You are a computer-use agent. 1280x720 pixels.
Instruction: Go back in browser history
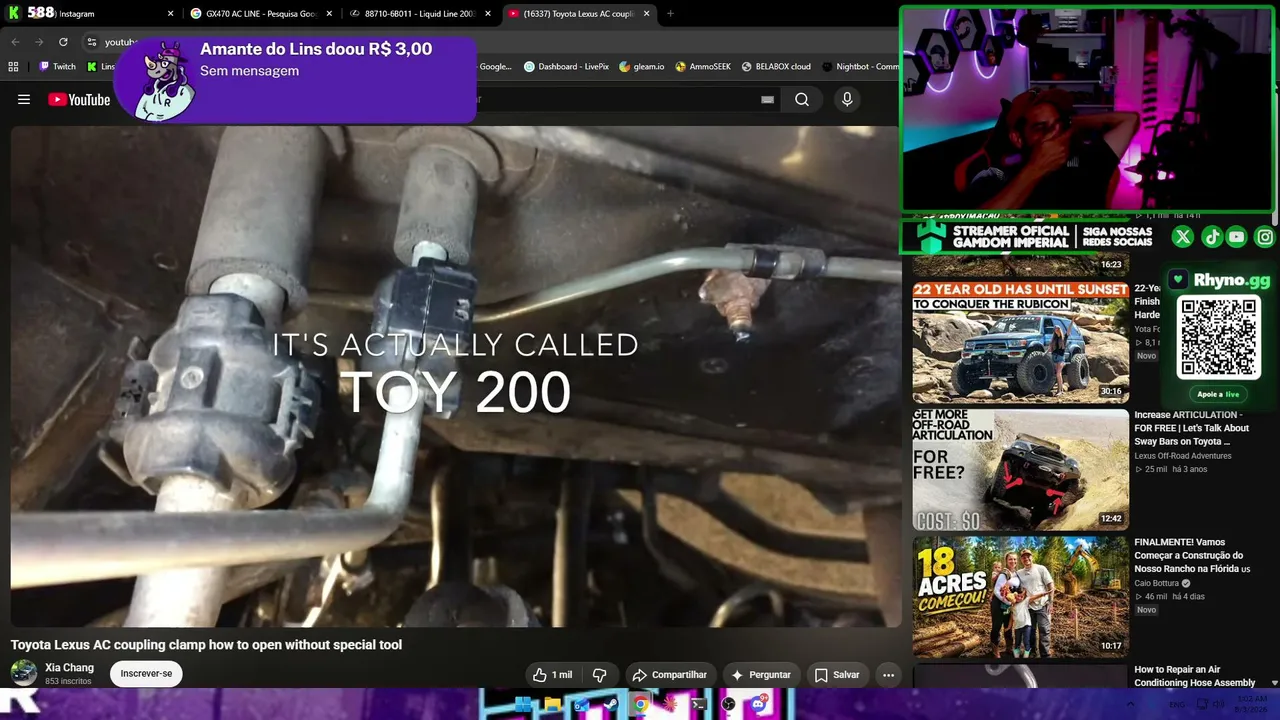[15, 42]
